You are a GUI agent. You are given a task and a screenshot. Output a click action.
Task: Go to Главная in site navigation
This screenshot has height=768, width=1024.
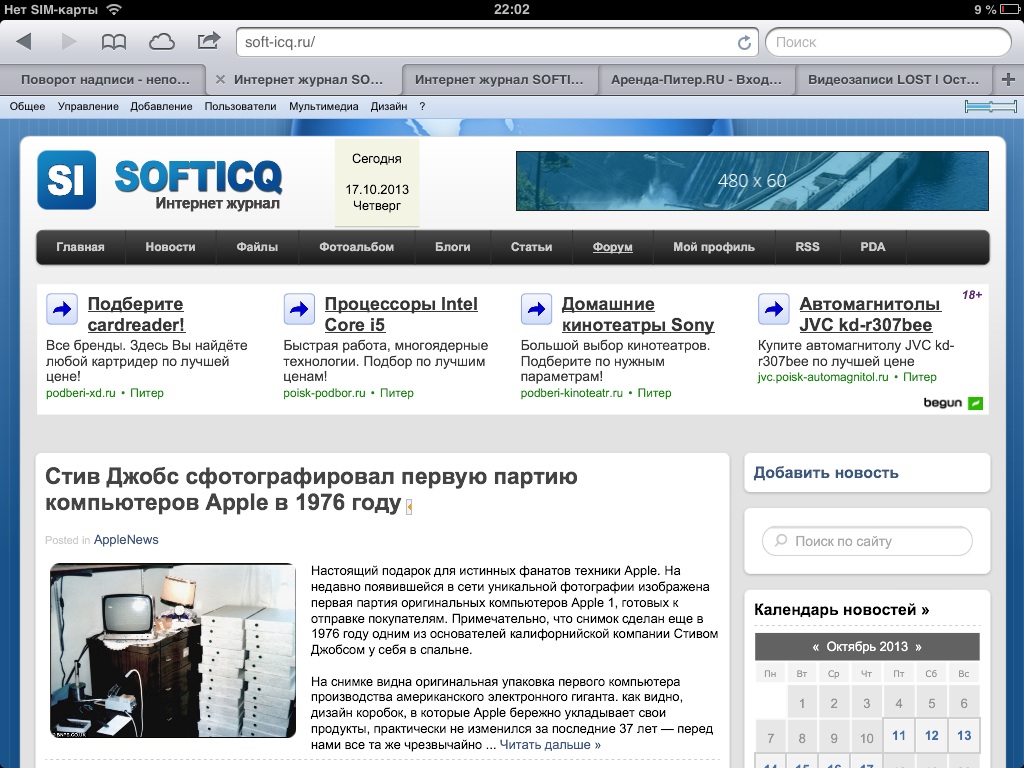tap(80, 247)
